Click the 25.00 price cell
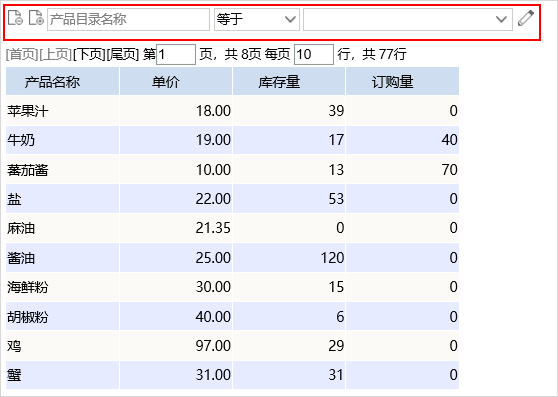This screenshot has height=397, width=558. [176, 258]
